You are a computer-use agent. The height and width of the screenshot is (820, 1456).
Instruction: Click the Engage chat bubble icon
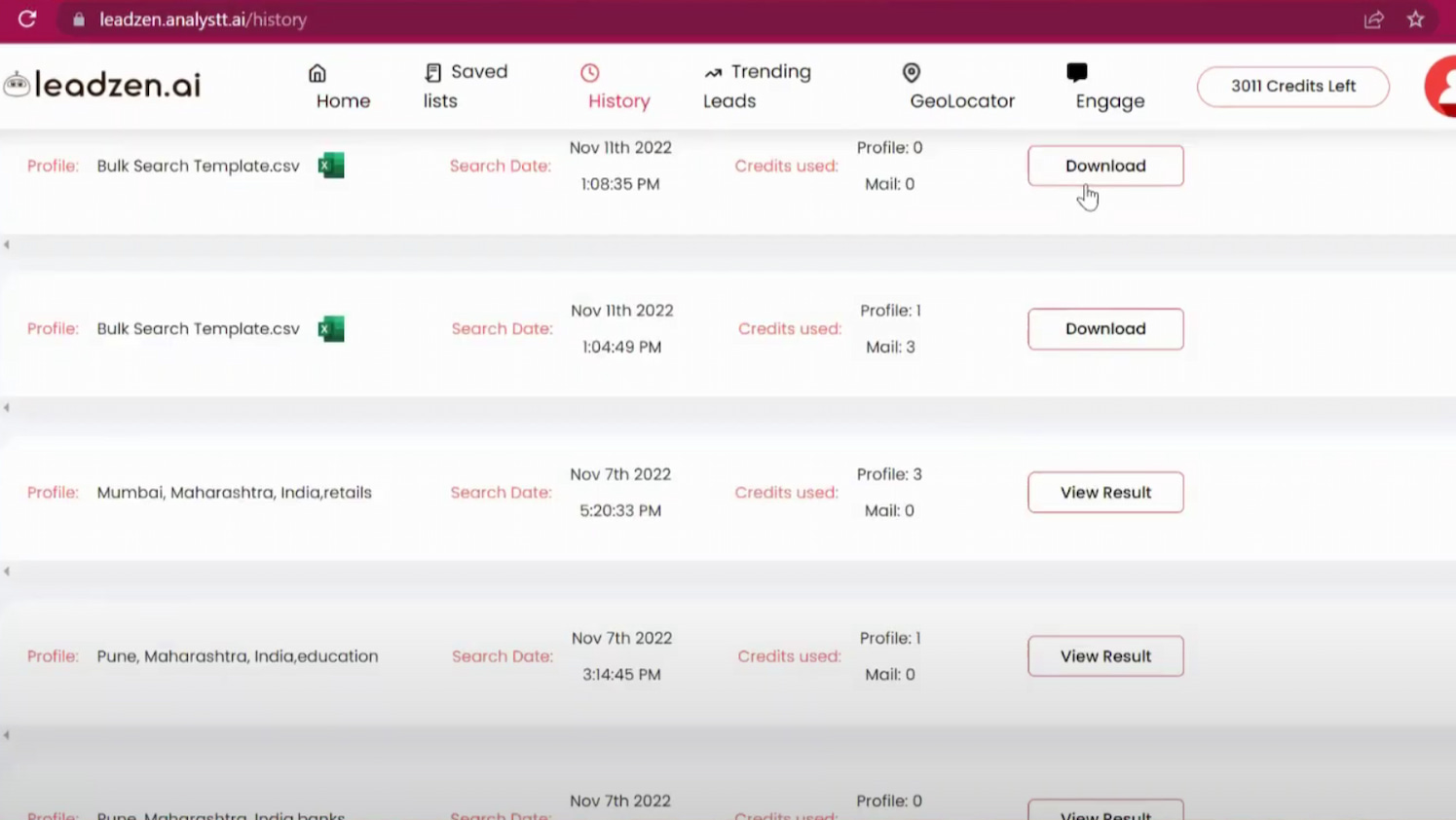pos(1077,72)
